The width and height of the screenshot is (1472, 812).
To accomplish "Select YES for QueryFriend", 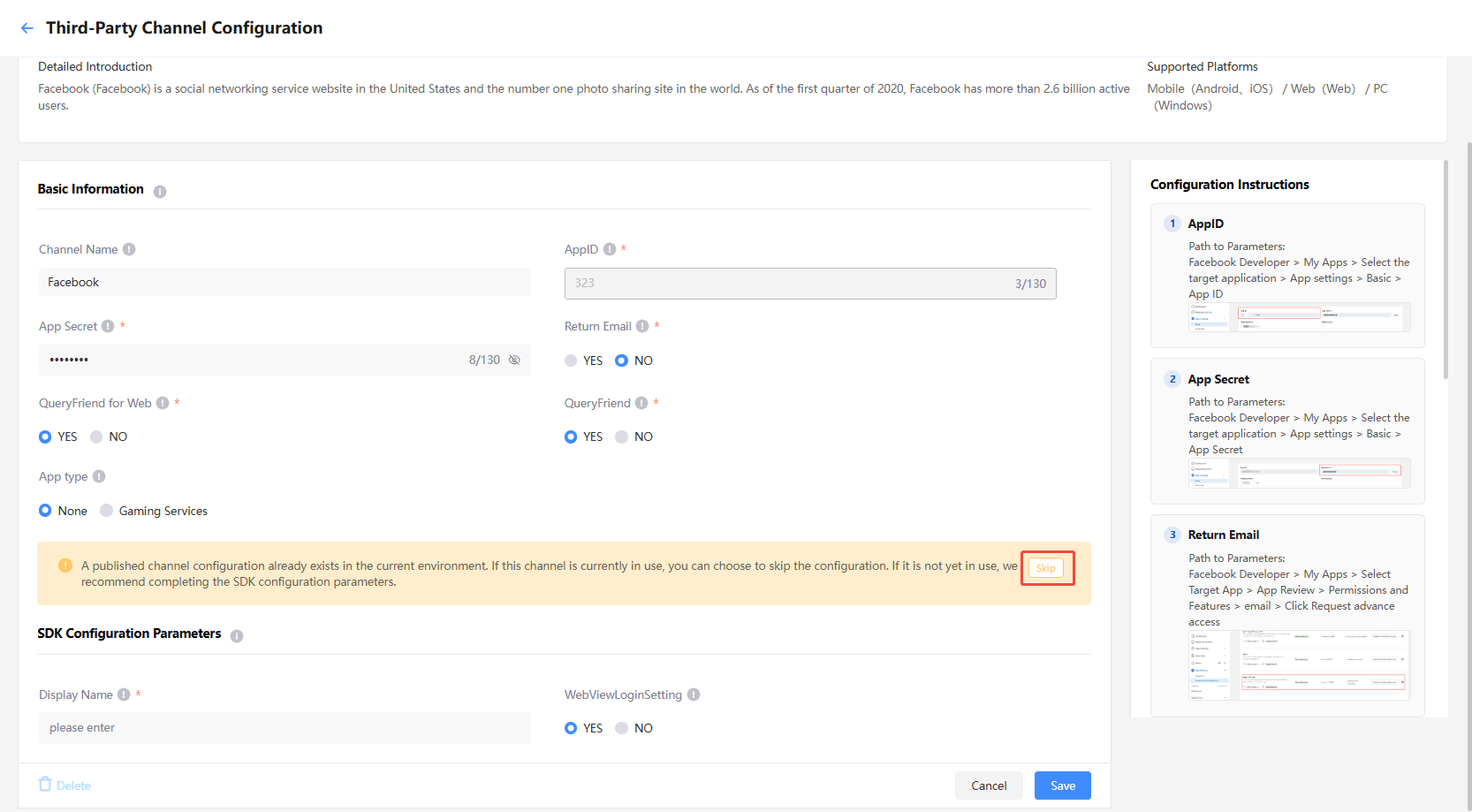I will click(x=571, y=436).
